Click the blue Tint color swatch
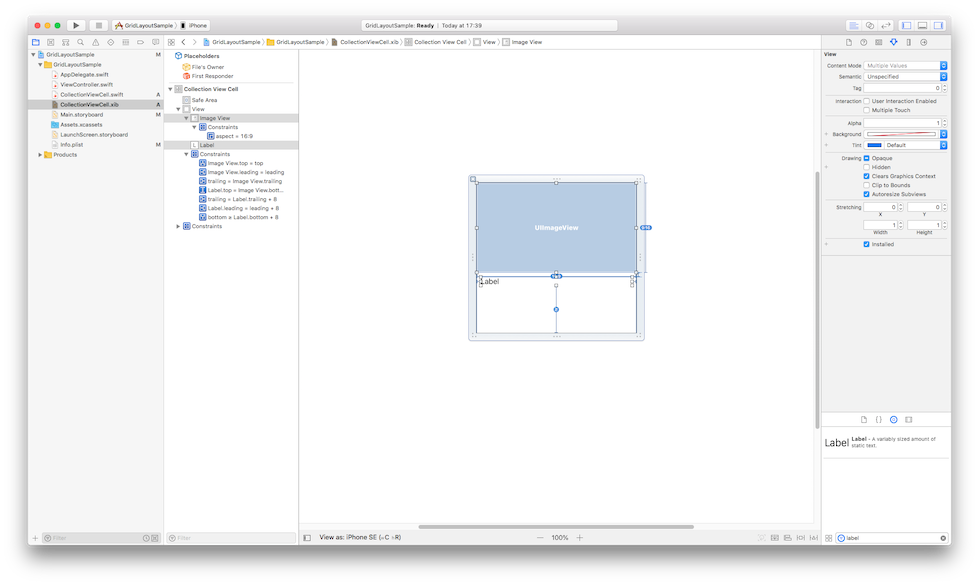979x585 pixels. (874, 145)
